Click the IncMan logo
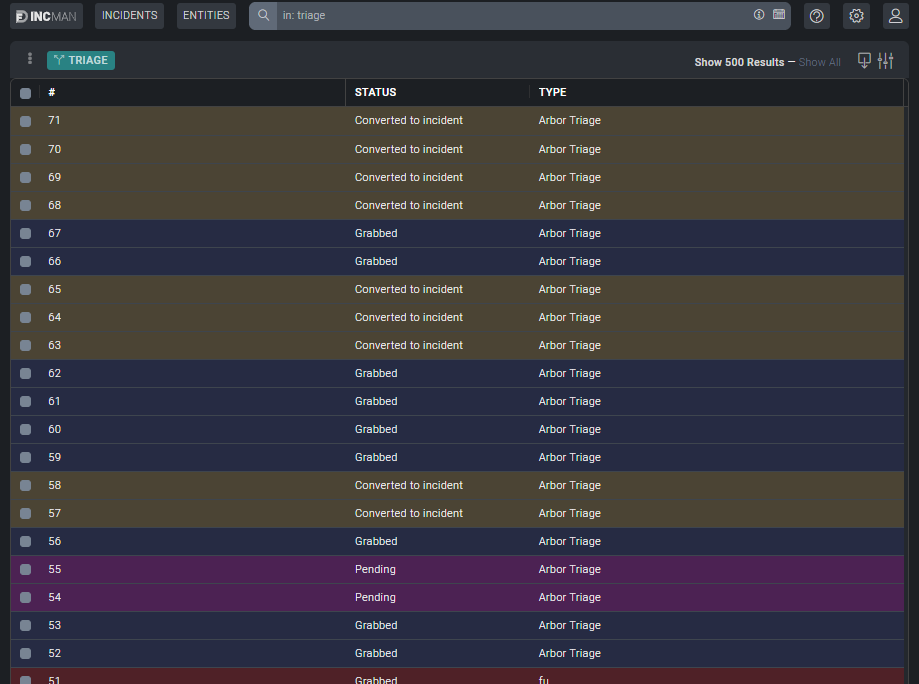 tap(47, 16)
